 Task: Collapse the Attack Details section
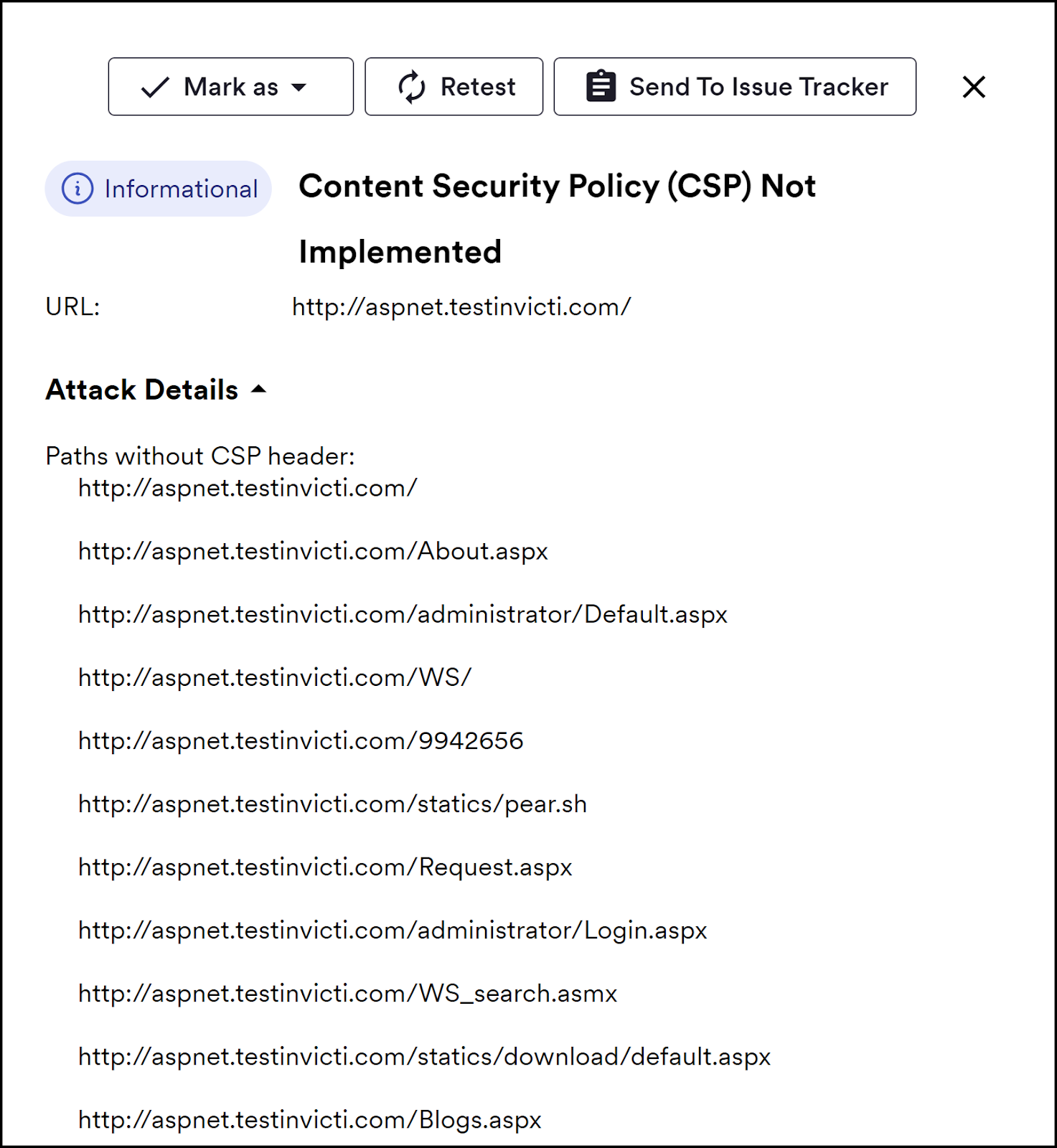(x=258, y=390)
